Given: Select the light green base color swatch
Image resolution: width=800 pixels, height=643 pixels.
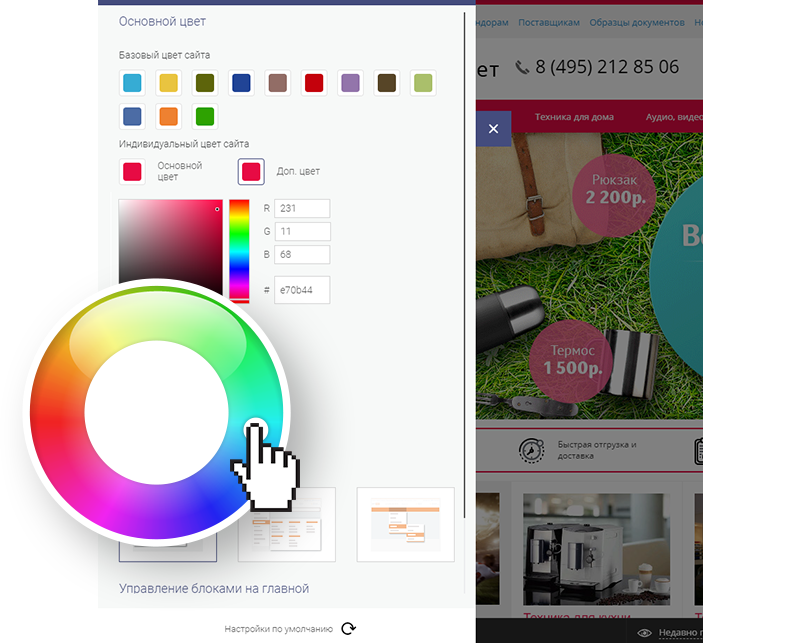Looking at the screenshot, I should click(x=423, y=83).
